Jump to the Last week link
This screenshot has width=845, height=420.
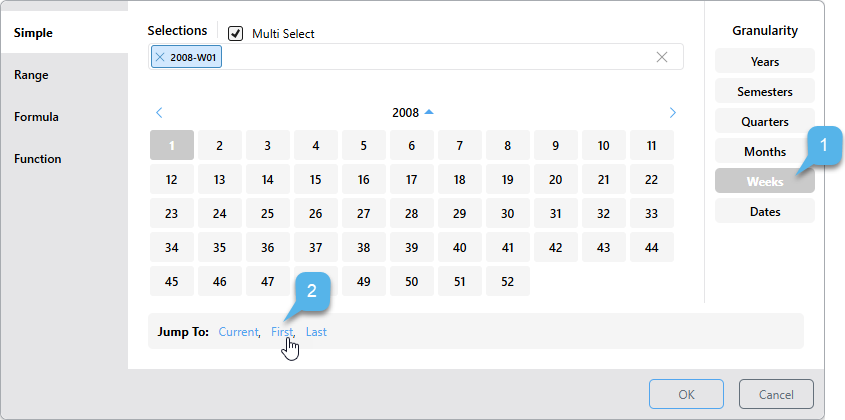click(x=316, y=332)
